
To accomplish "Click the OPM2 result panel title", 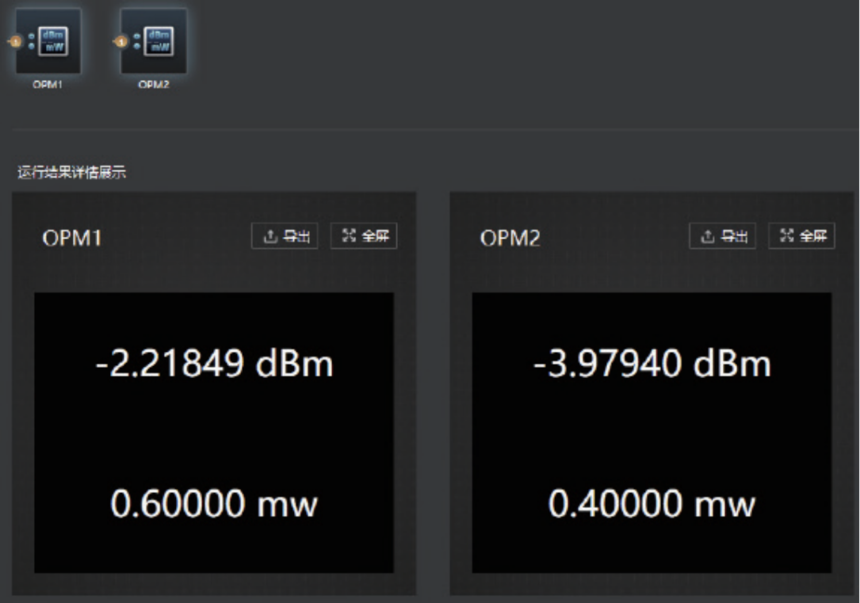I will pyautogui.click(x=510, y=238).
